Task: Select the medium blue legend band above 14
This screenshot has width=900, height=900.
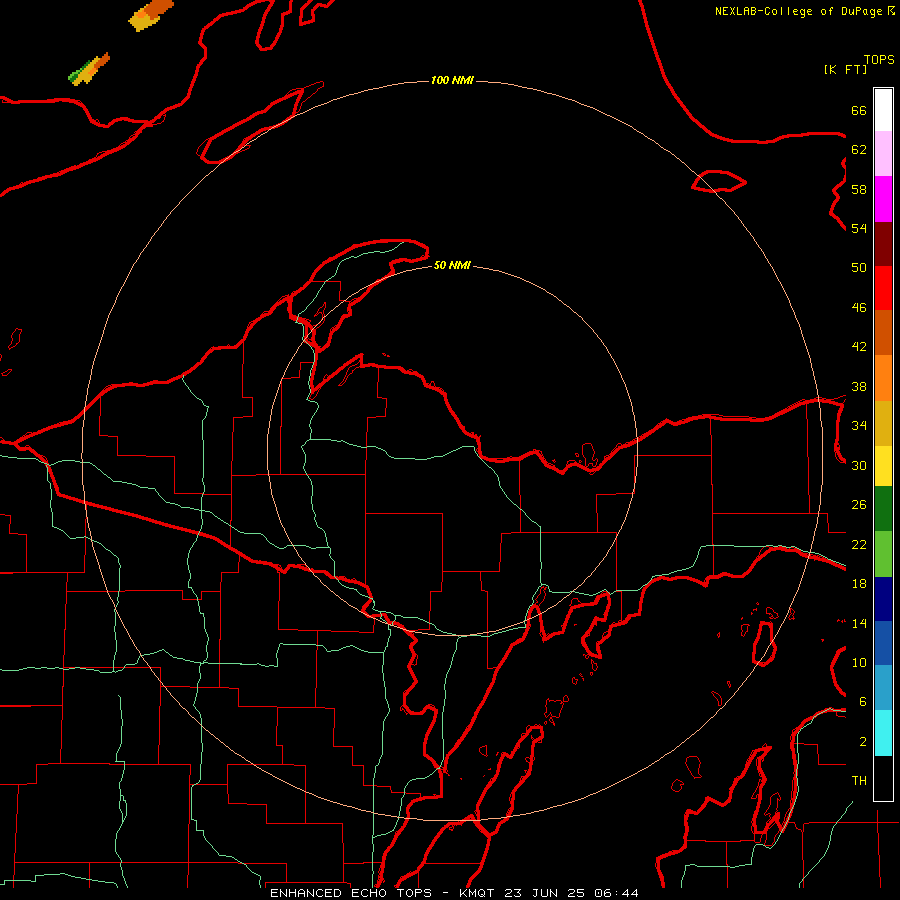Action: [x=883, y=643]
